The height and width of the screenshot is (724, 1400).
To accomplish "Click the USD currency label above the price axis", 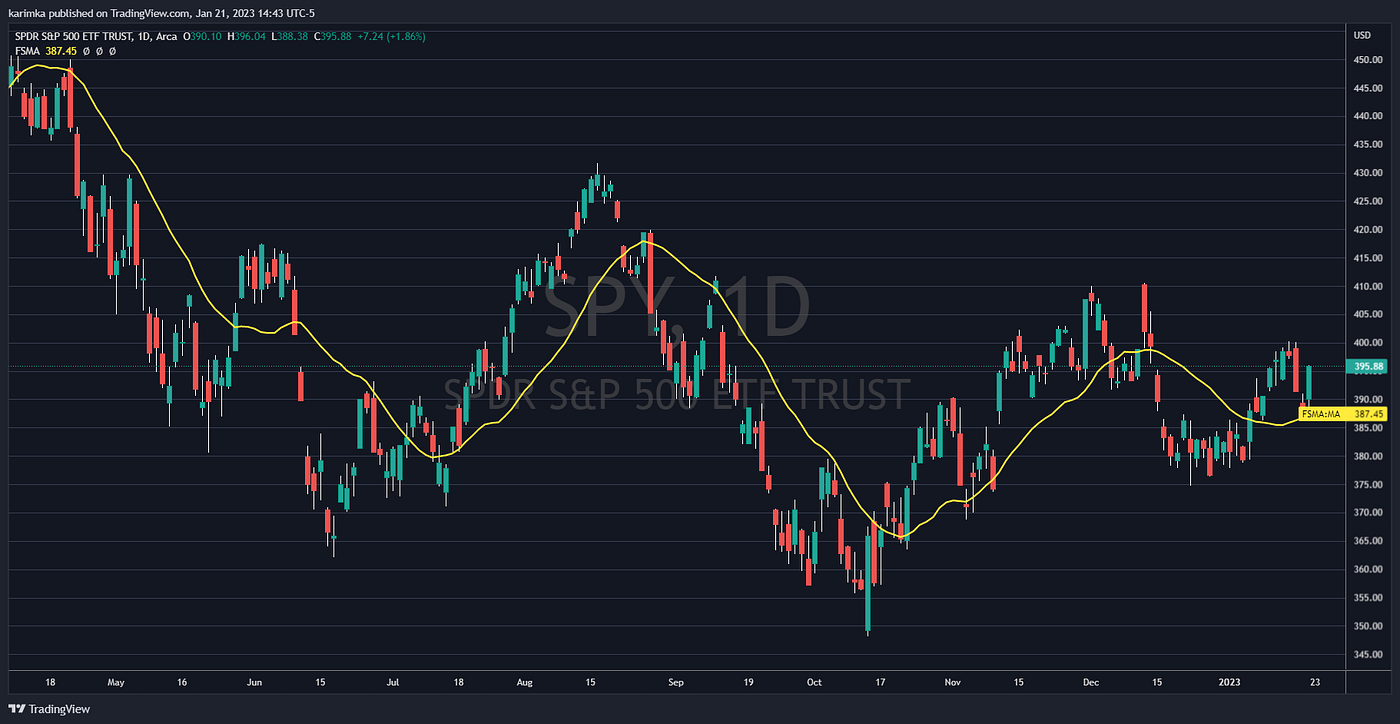I will (1361, 35).
